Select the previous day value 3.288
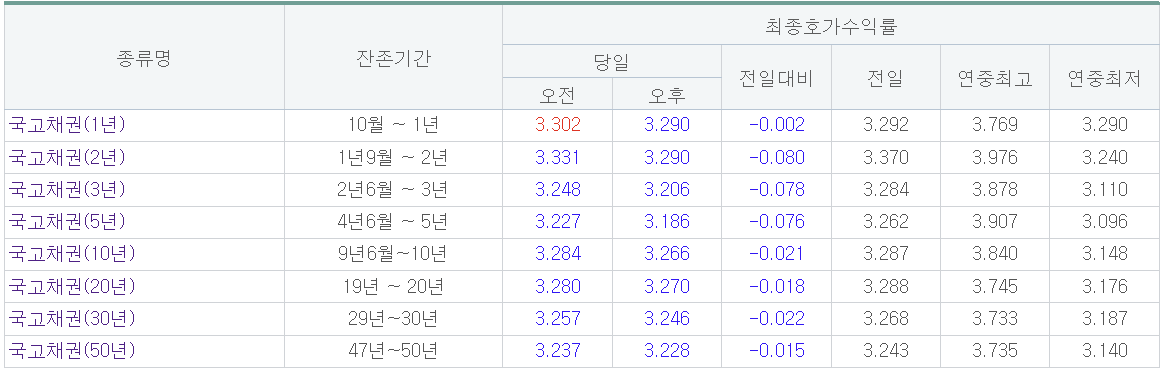The height and width of the screenshot is (368, 1164). [x=886, y=286]
